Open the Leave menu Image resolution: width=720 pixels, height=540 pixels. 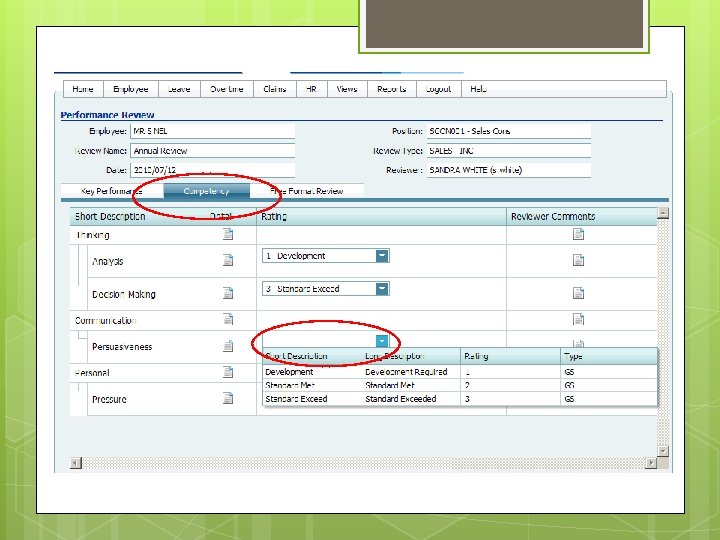click(x=179, y=89)
